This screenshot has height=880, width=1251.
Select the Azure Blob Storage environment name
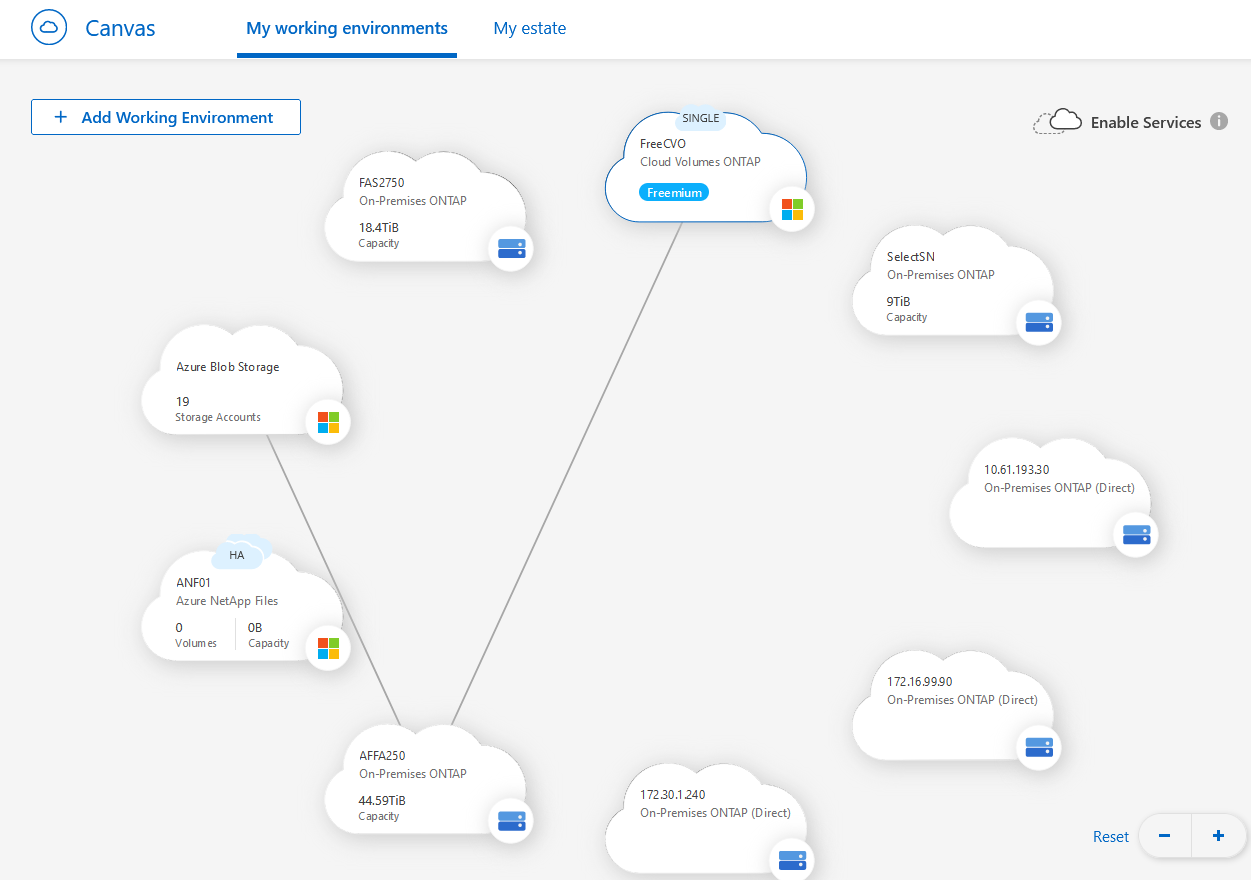pyautogui.click(x=228, y=366)
